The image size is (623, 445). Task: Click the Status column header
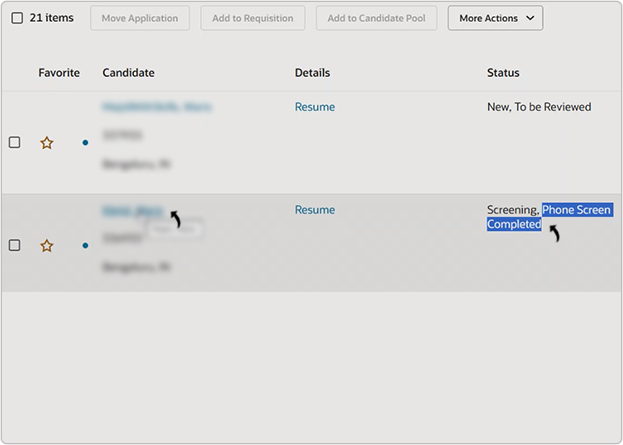(x=503, y=73)
